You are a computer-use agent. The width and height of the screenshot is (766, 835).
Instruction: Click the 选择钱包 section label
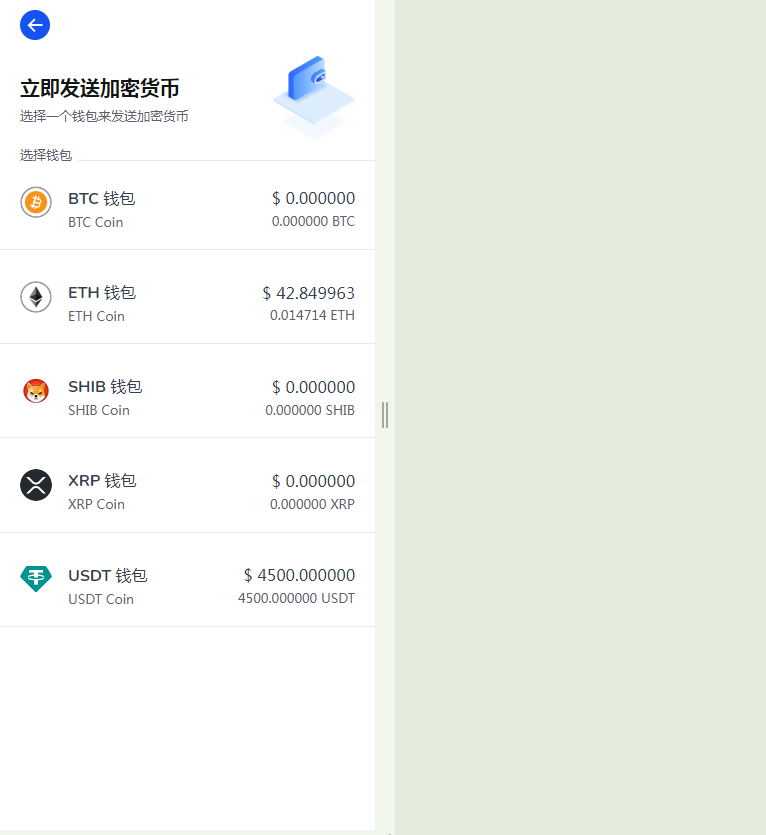pyautogui.click(x=46, y=155)
